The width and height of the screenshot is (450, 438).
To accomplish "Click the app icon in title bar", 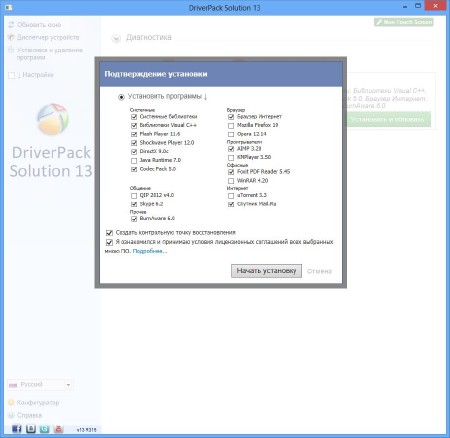I will pyautogui.click(x=9, y=7).
